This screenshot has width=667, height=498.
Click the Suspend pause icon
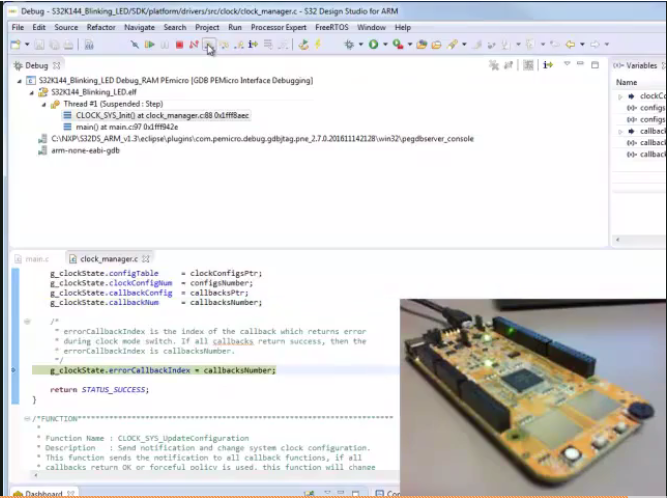click(165, 44)
